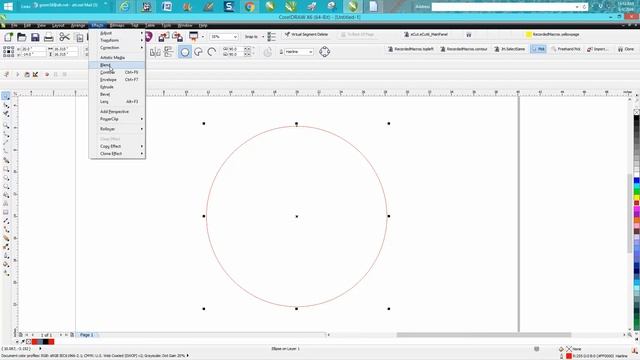The image size is (640, 360).
Task: Select the Pick tool in toolbox
Action: coord(6,96)
